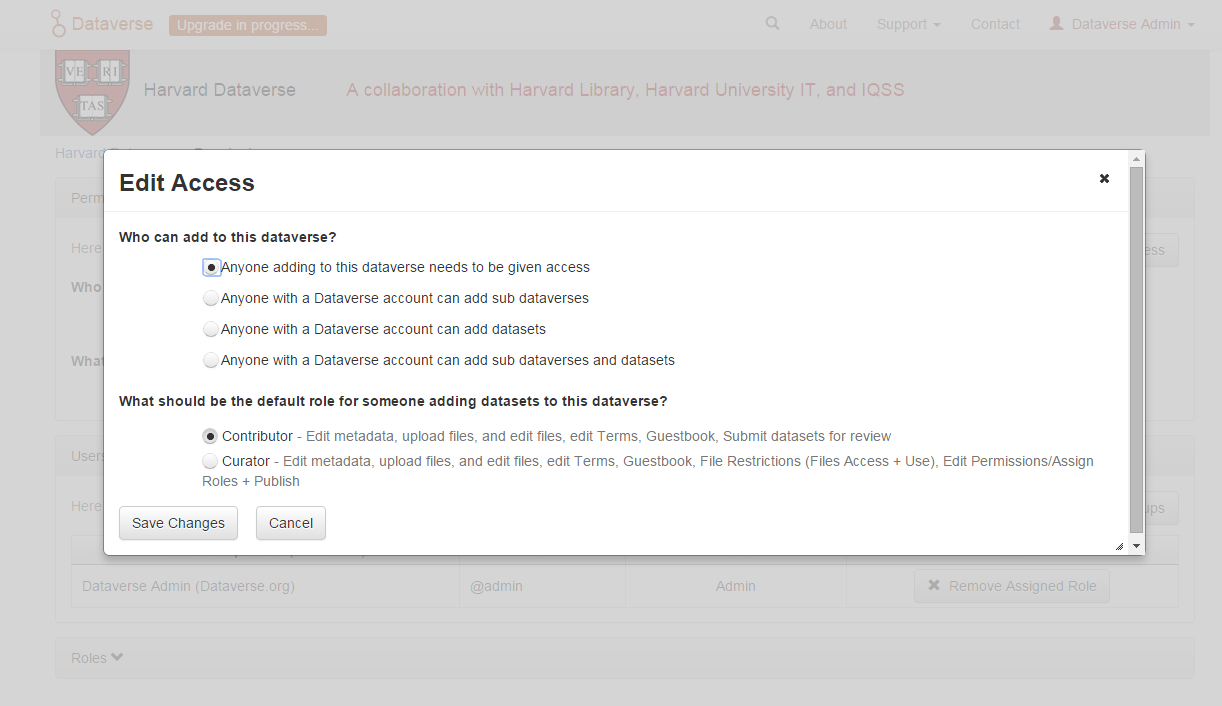Image resolution: width=1222 pixels, height=706 pixels.
Task: Click the Save Changes button
Action: tap(178, 523)
